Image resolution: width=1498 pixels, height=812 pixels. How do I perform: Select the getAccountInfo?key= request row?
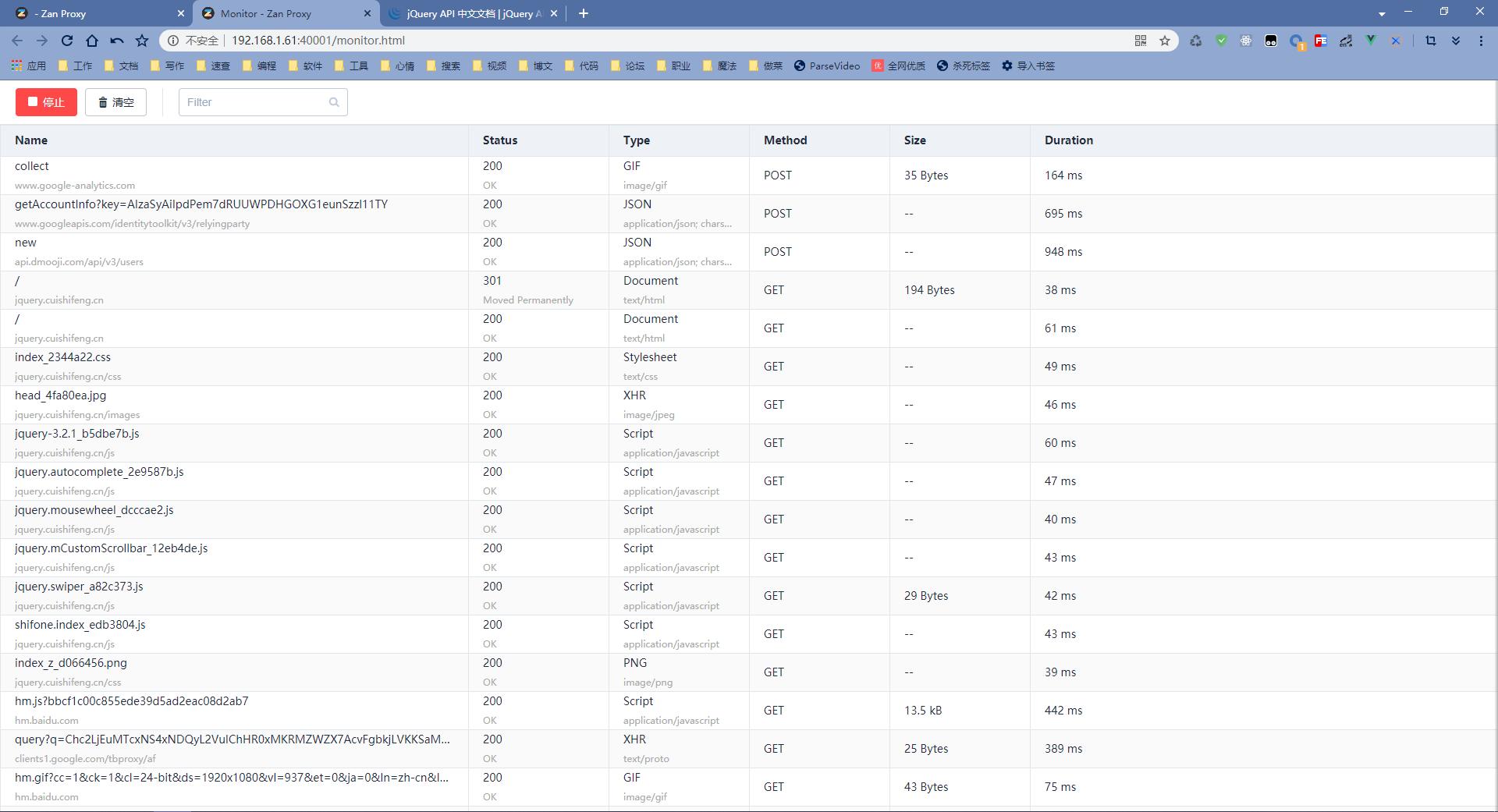[x=749, y=214]
